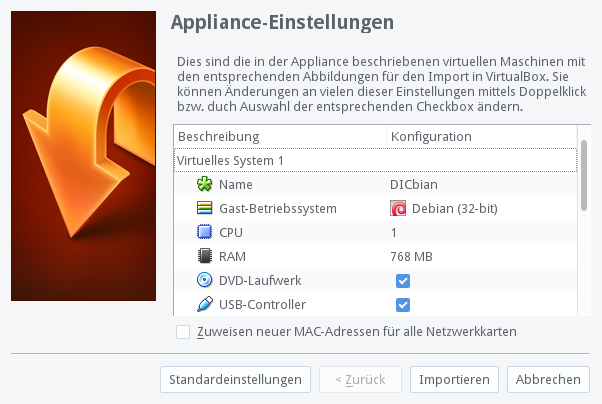Click the Abbrechen button
This screenshot has height=404, width=602.
548,379
